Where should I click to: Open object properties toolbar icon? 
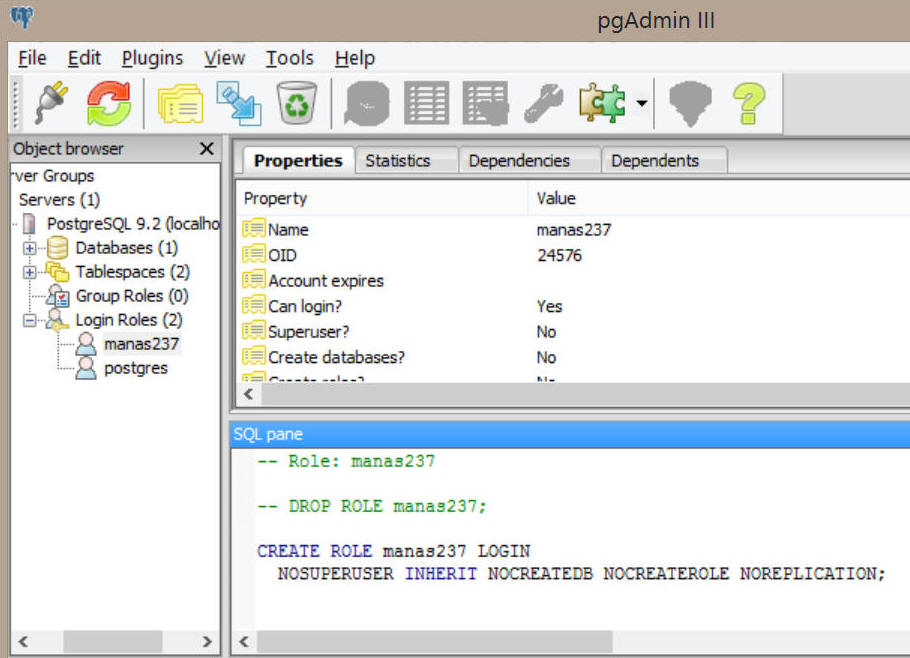coord(180,103)
